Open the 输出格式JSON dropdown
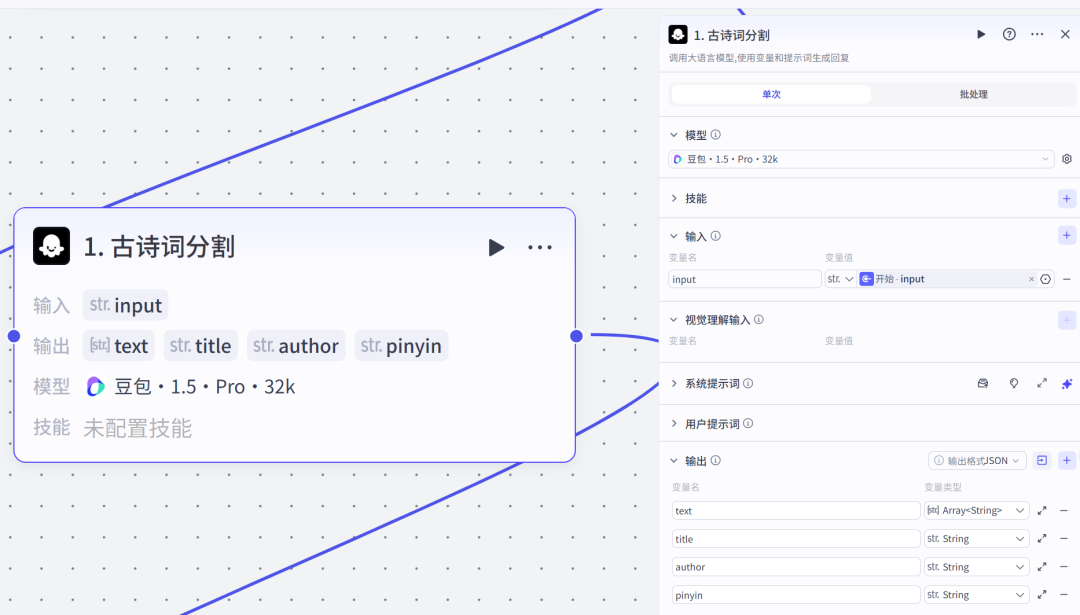The width and height of the screenshot is (1080, 615). point(977,461)
